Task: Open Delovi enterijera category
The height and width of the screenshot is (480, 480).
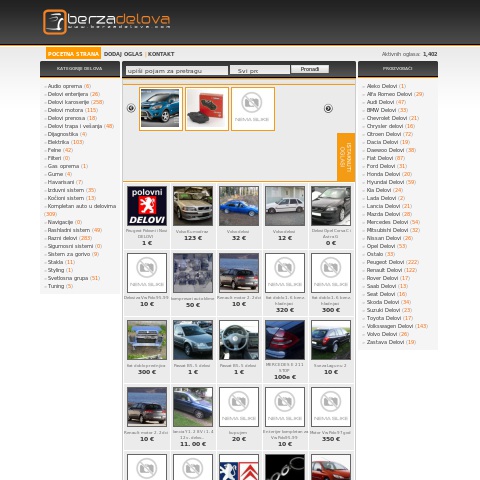Action: (68, 94)
